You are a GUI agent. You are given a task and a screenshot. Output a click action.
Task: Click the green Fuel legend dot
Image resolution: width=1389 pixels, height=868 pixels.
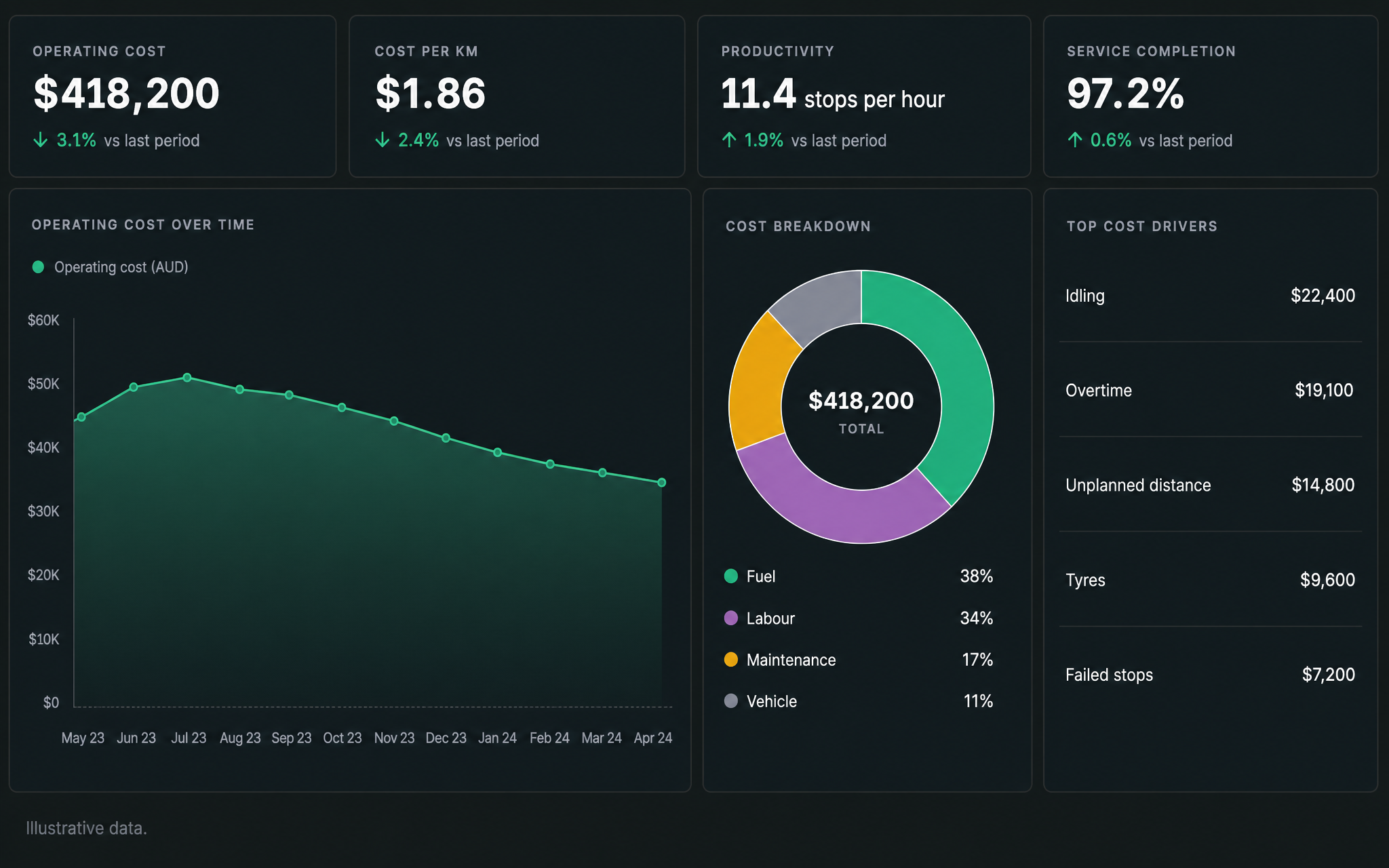pyautogui.click(x=731, y=576)
